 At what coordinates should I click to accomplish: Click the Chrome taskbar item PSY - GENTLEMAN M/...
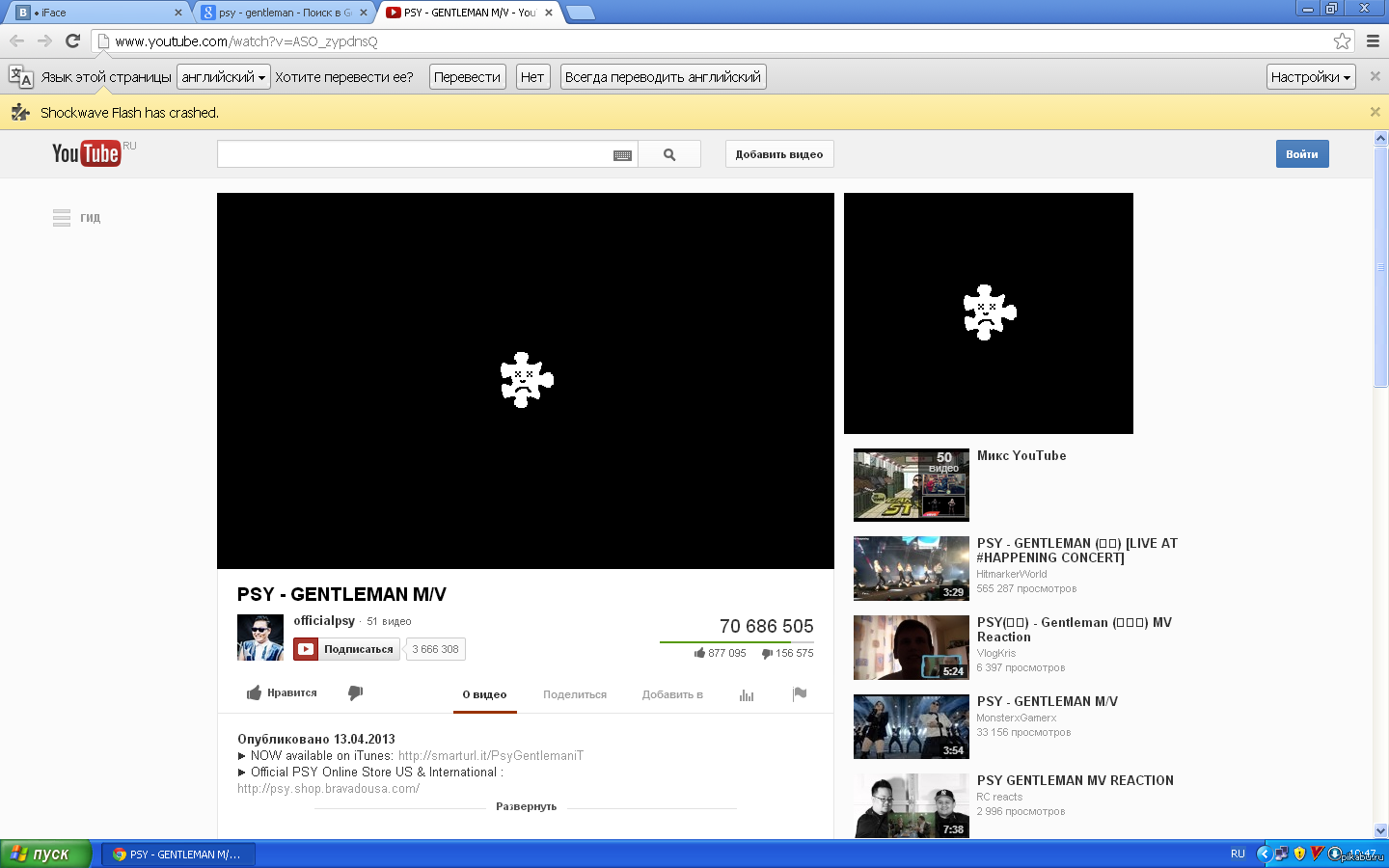(x=178, y=854)
